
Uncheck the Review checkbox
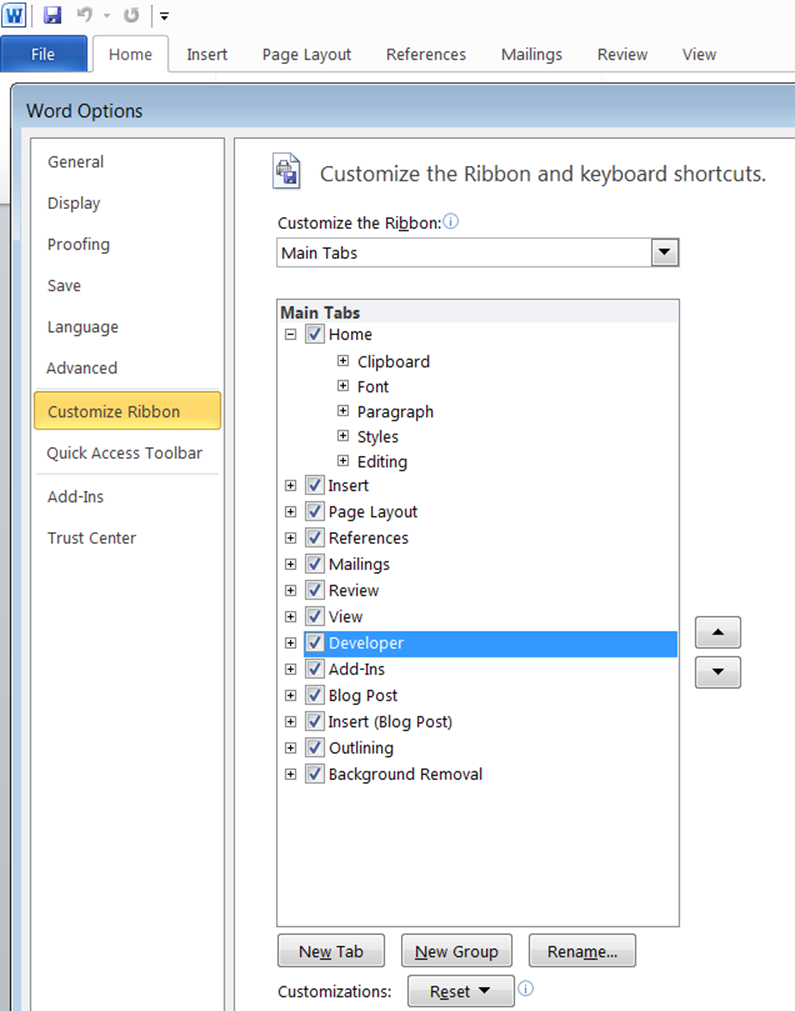[x=315, y=590]
